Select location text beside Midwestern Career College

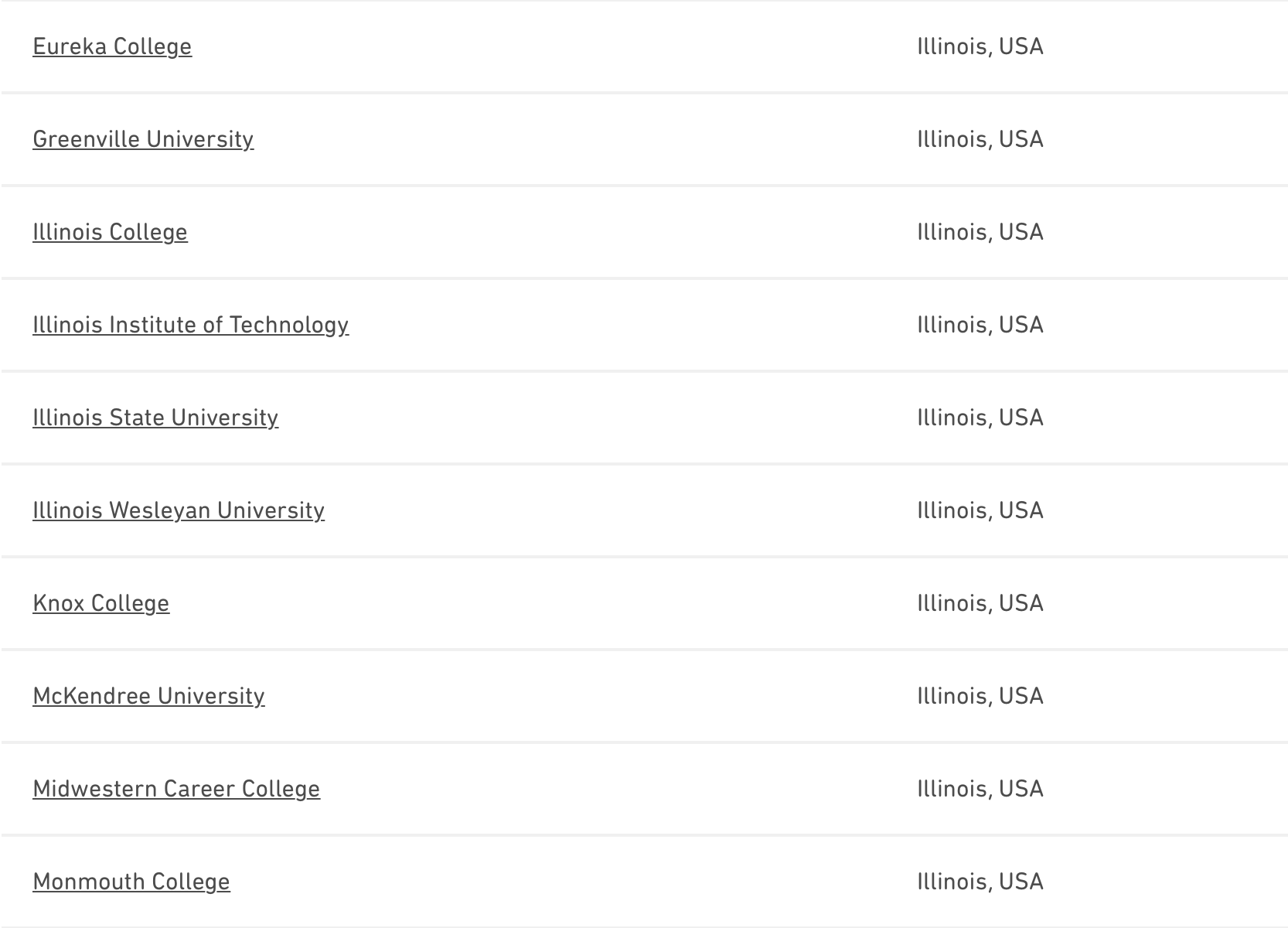click(x=980, y=789)
